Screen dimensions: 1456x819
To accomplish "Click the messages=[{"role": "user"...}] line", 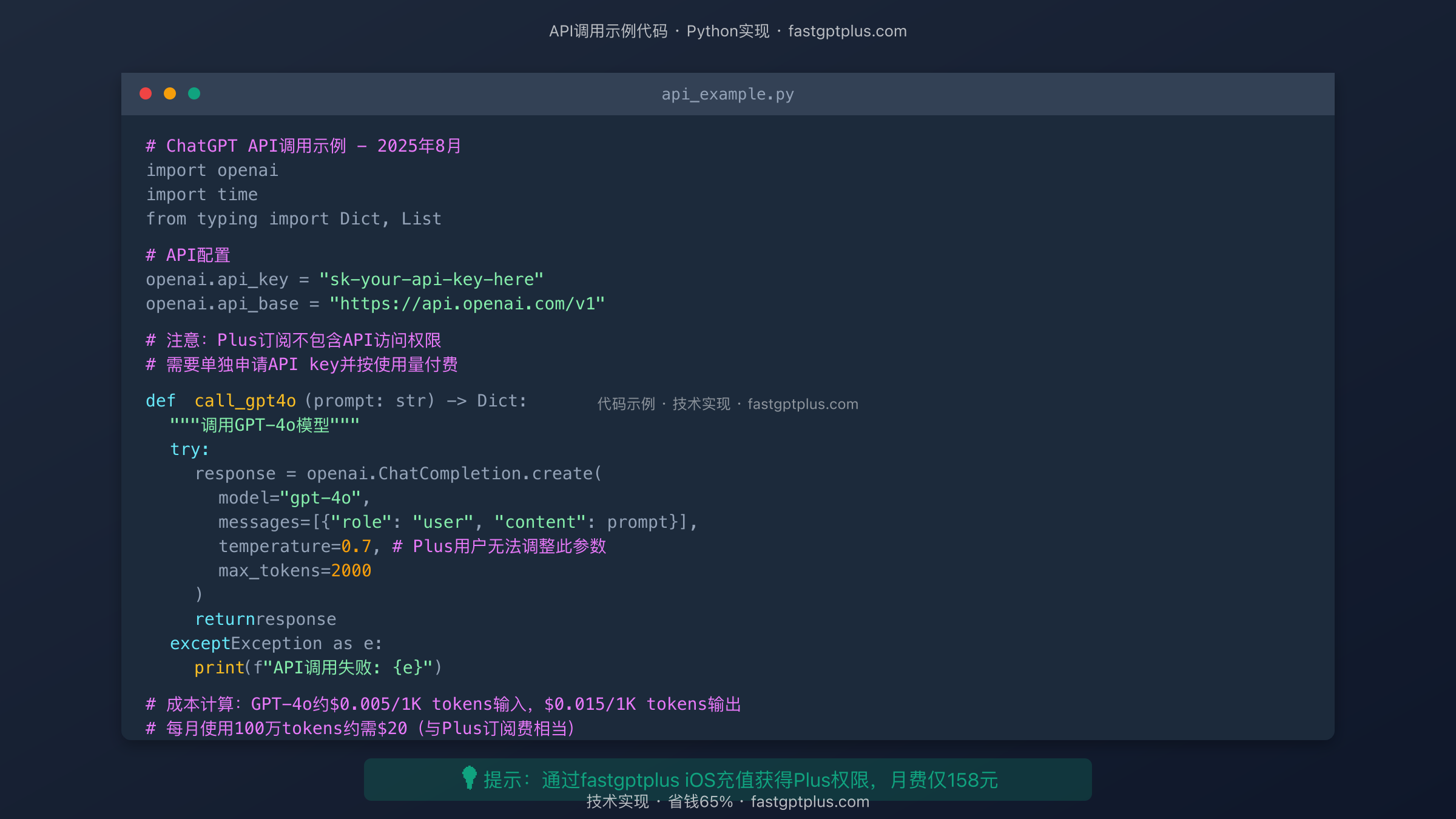I will [458, 522].
